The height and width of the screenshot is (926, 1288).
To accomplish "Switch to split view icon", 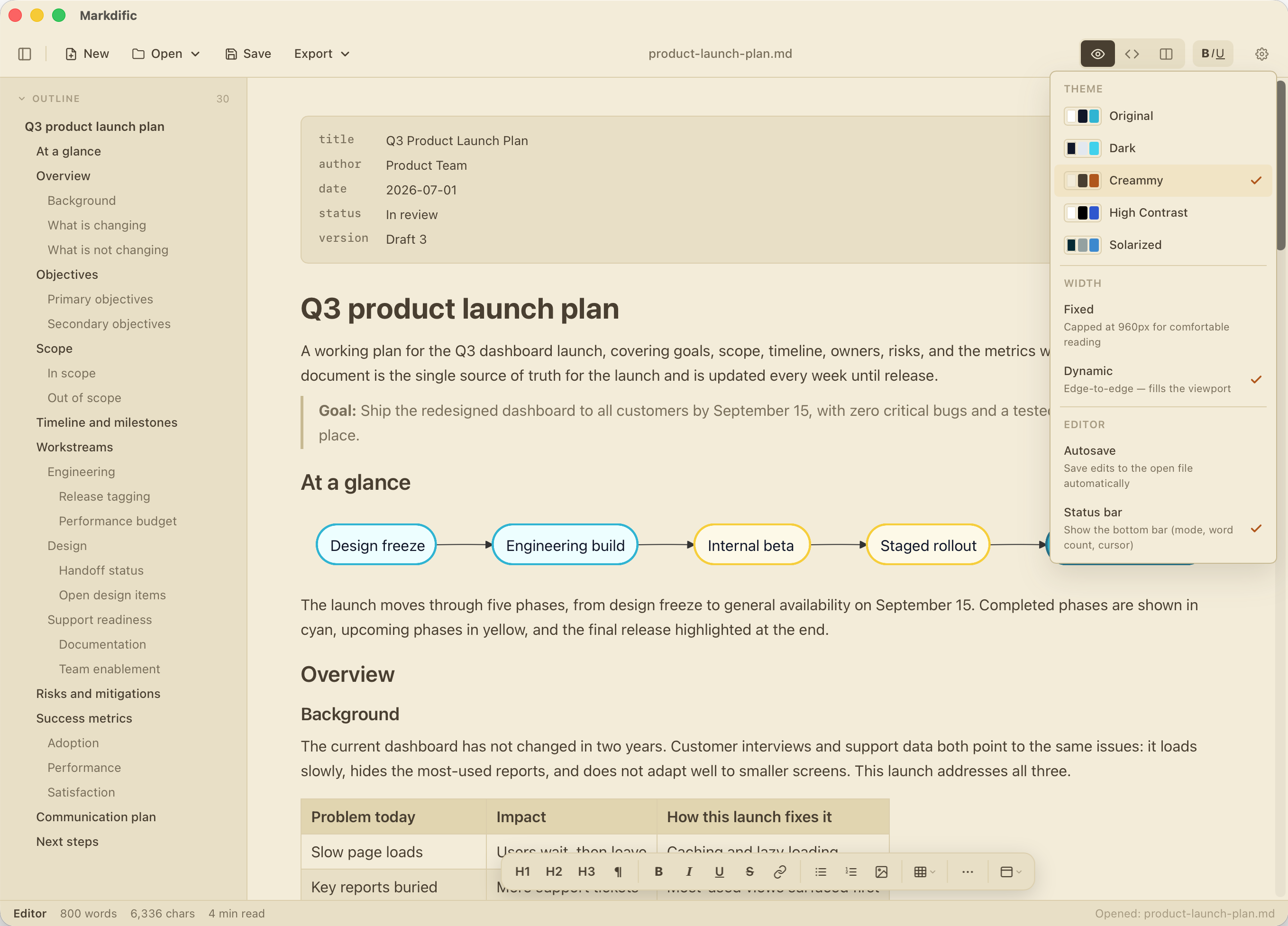I will 1166,54.
